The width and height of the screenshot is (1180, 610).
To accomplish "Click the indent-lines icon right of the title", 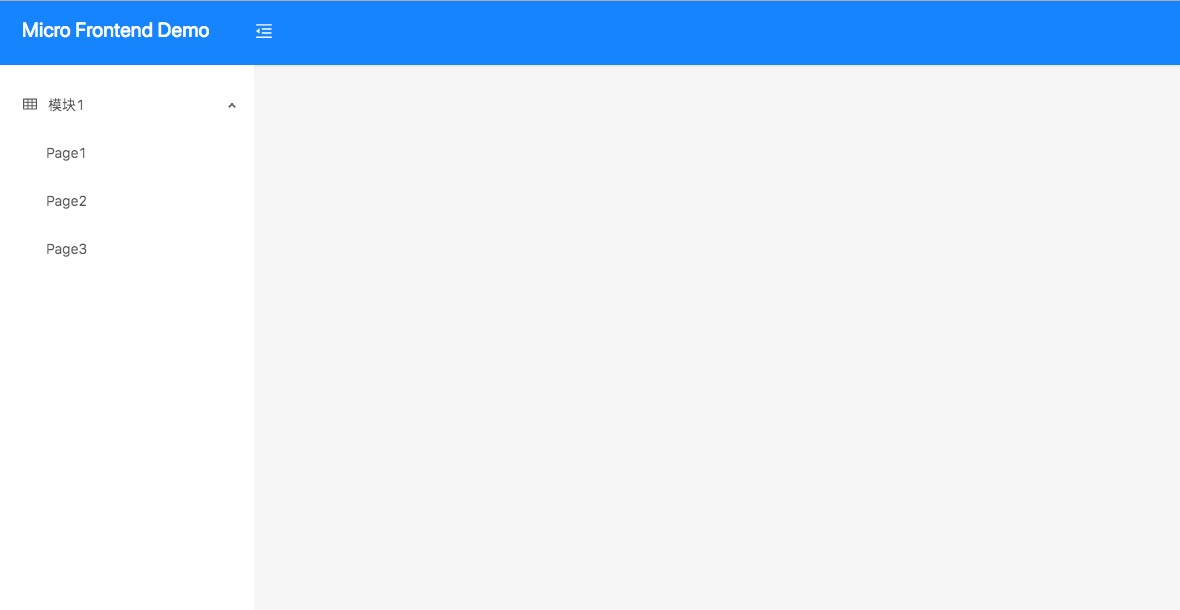I will (x=264, y=31).
